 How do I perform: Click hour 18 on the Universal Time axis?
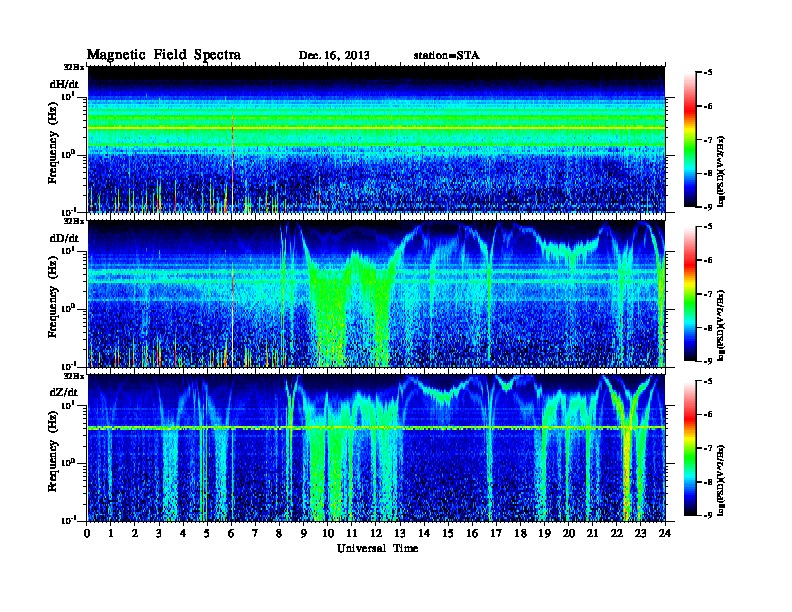click(520, 533)
